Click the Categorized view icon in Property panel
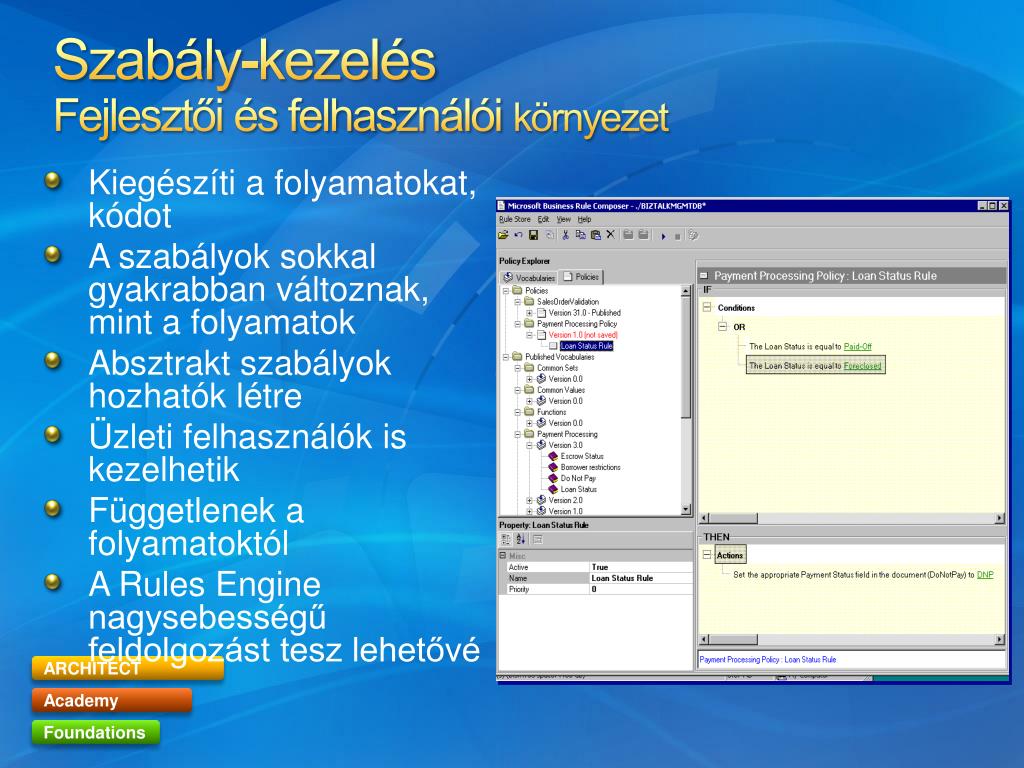Viewport: 1024px width, 768px height. coord(505,539)
